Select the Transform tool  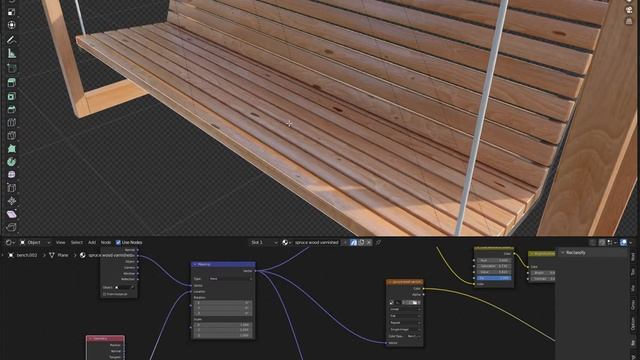pos(11,25)
